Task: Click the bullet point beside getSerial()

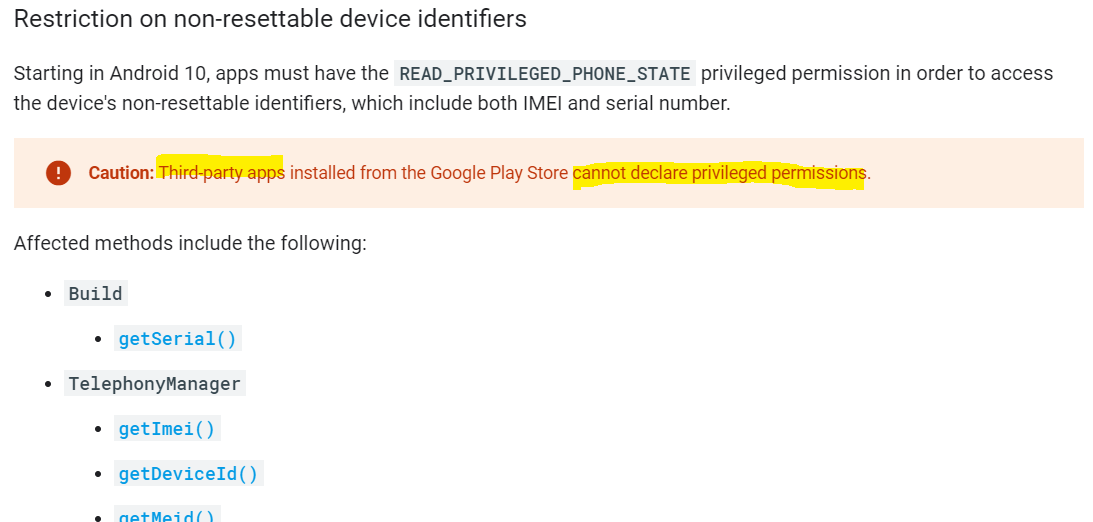Action: click(x=98, y=339)
